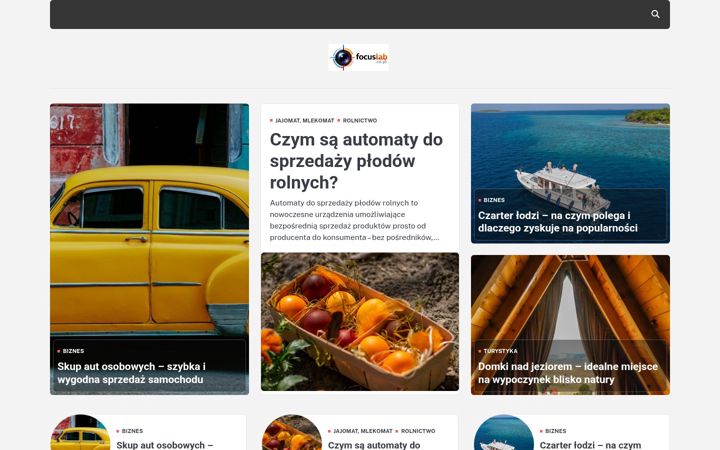
Task: Open 'Domki nad jeziorem' card headline
Action: (568, 373)
